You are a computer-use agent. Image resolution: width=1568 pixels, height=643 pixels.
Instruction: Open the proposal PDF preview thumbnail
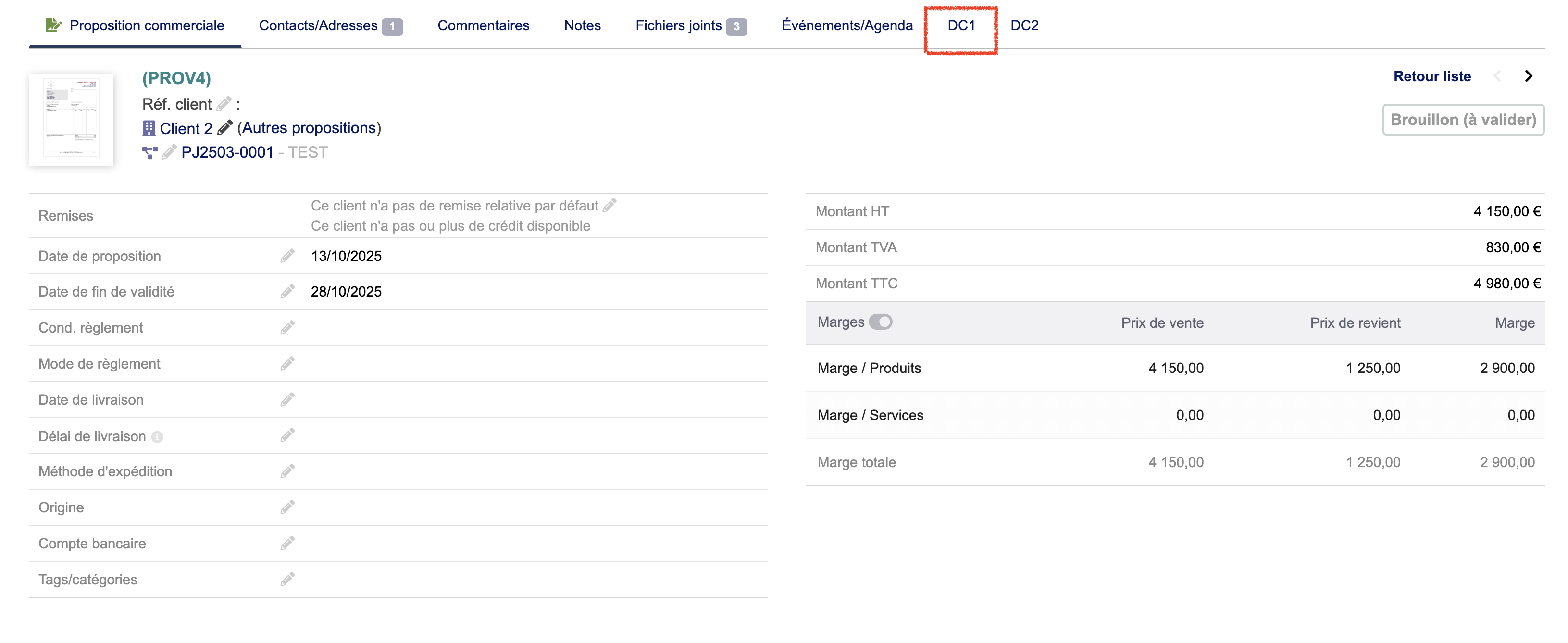pos(71,119)
